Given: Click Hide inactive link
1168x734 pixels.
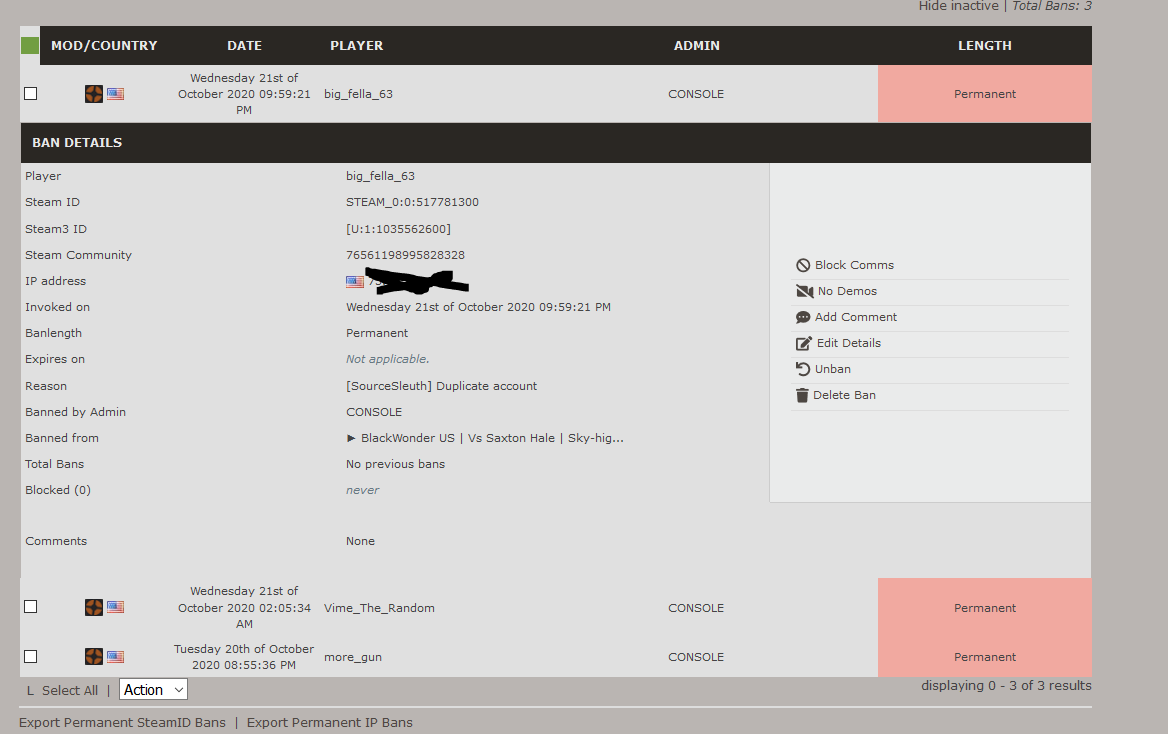Looking at the screenshot, I should [x=958, y=6].
